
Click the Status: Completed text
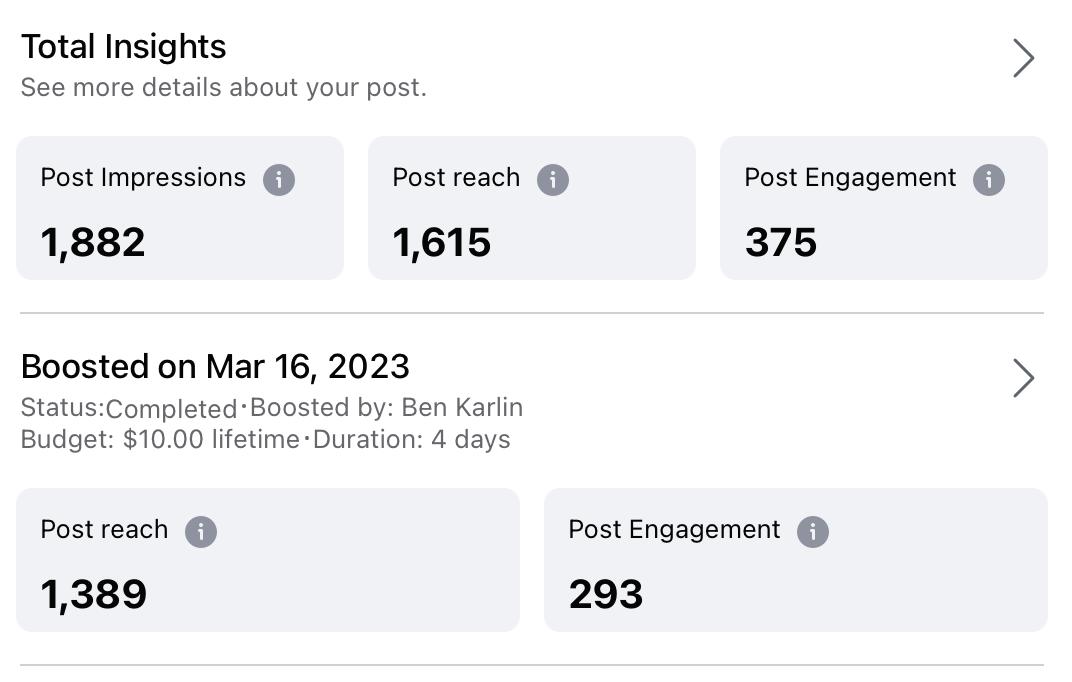(x=129, y=409)
